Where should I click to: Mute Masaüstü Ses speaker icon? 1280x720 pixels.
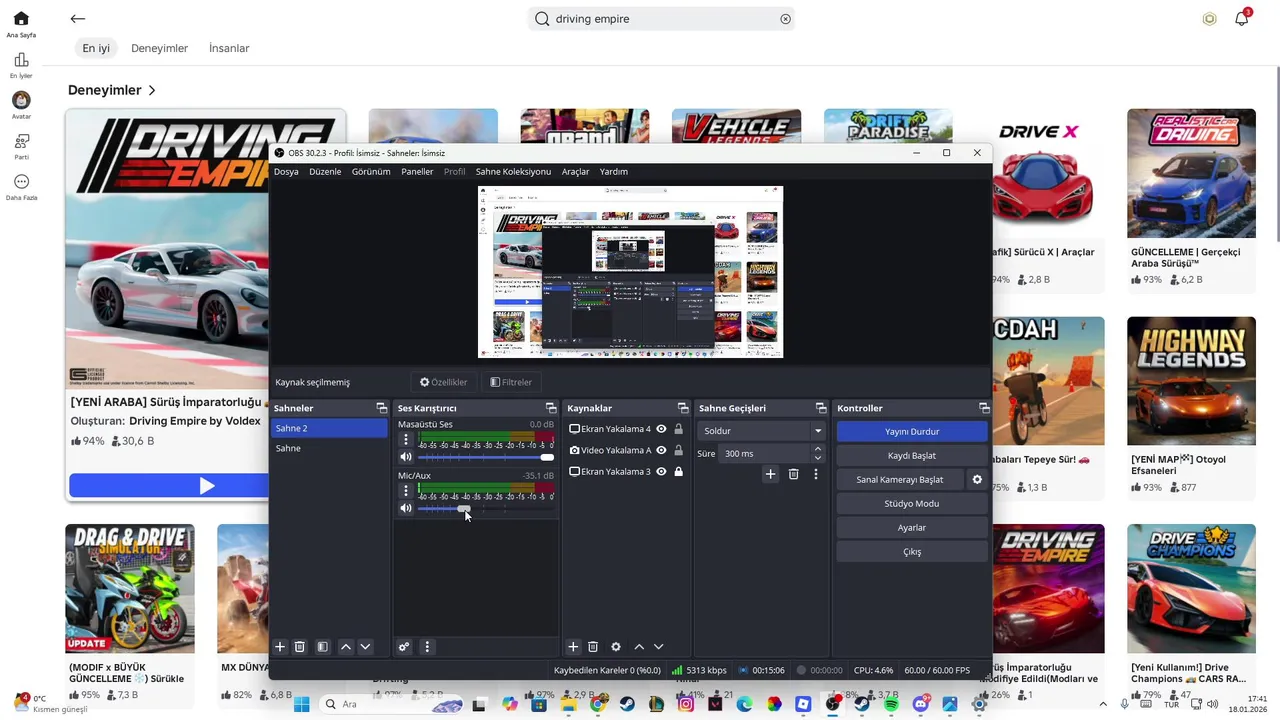pyautogui.click(x=406, y=457)
